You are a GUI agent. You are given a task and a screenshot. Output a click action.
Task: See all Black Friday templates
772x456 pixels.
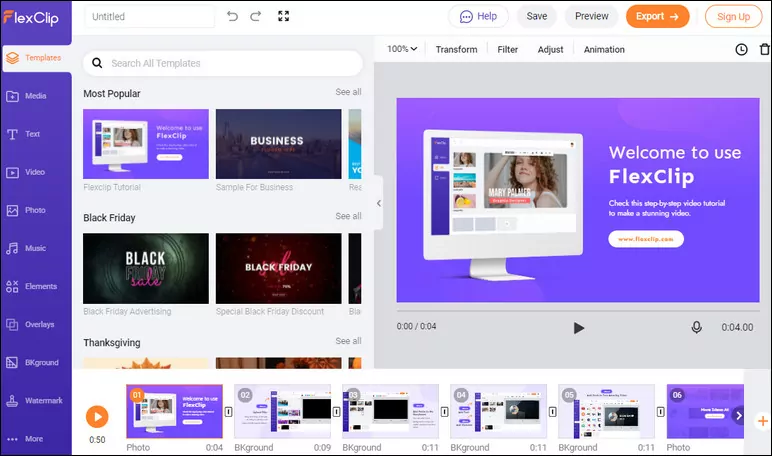(348, 216)
